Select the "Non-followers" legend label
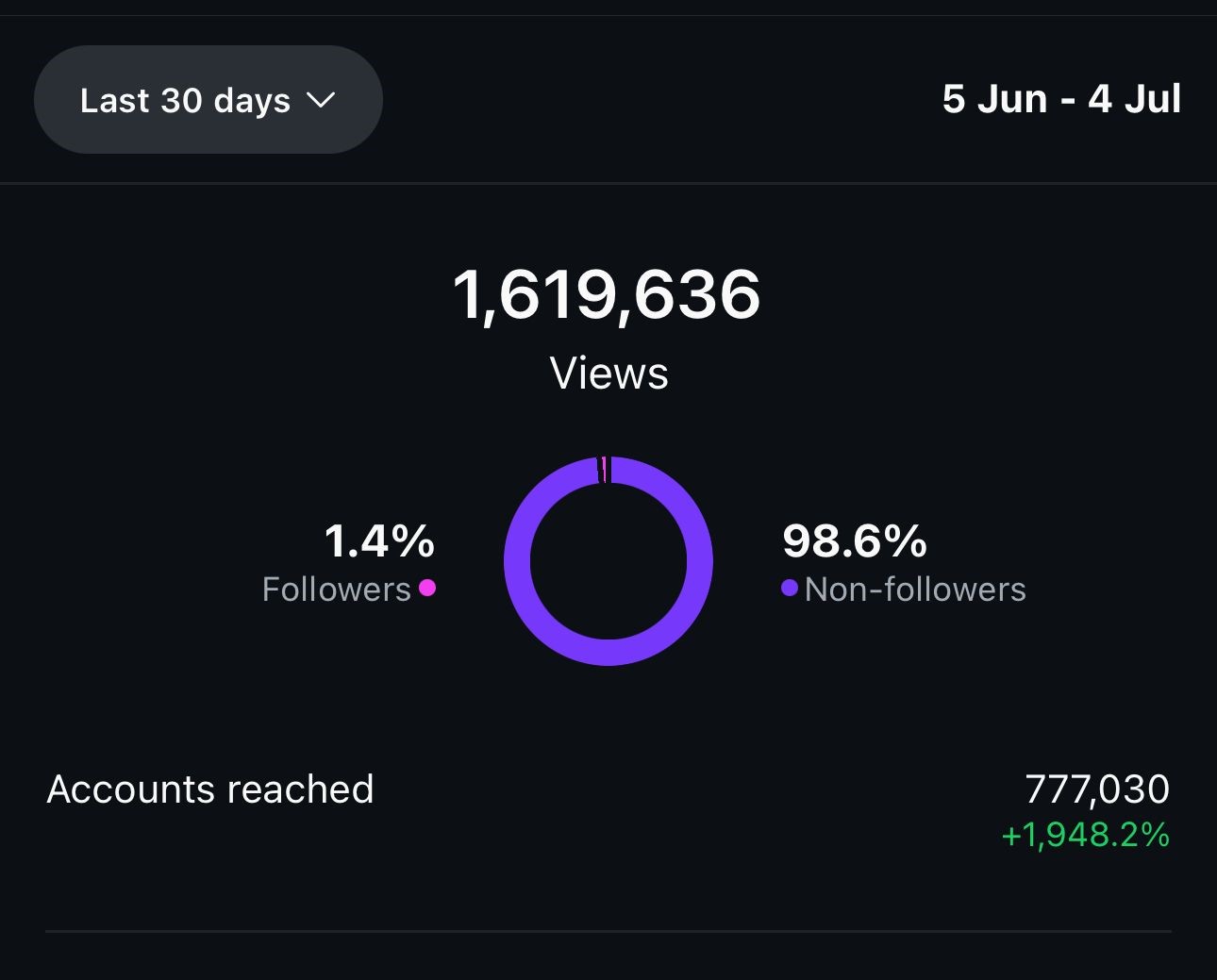The image size is (1217, 980). click(915, 590)
